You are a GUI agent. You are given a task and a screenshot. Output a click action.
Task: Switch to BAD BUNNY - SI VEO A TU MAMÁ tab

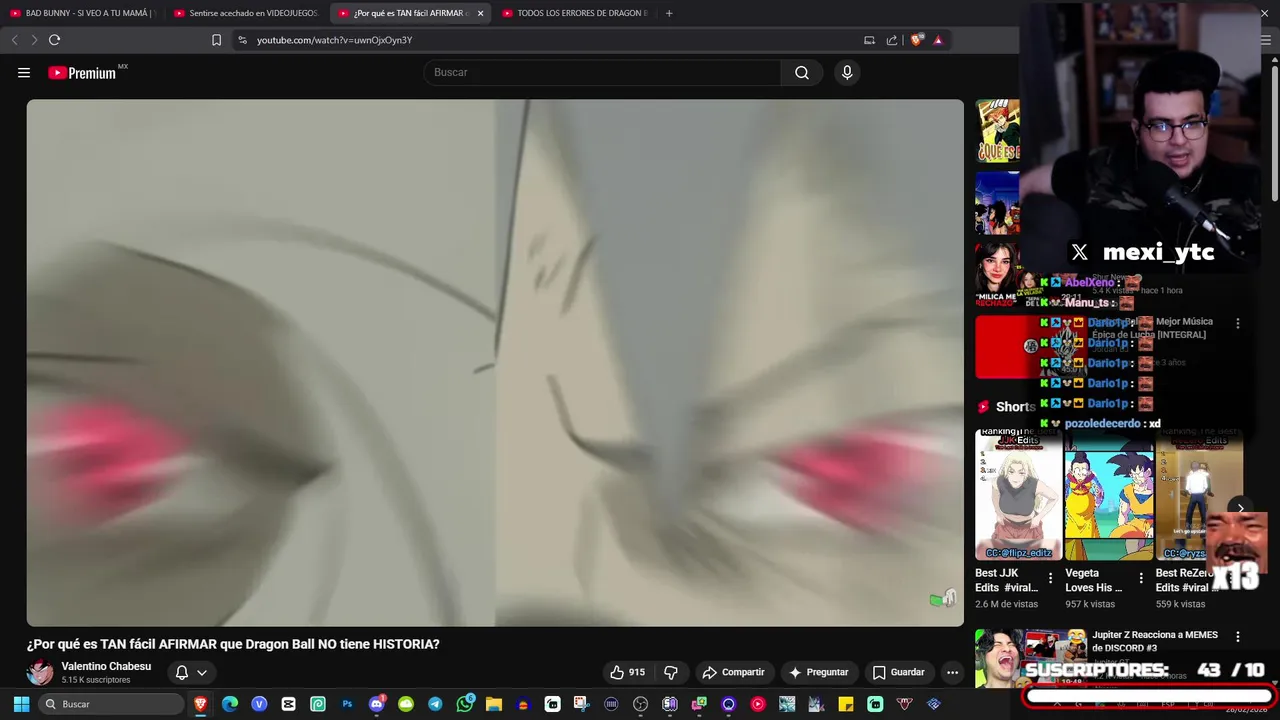coord(82,13)
